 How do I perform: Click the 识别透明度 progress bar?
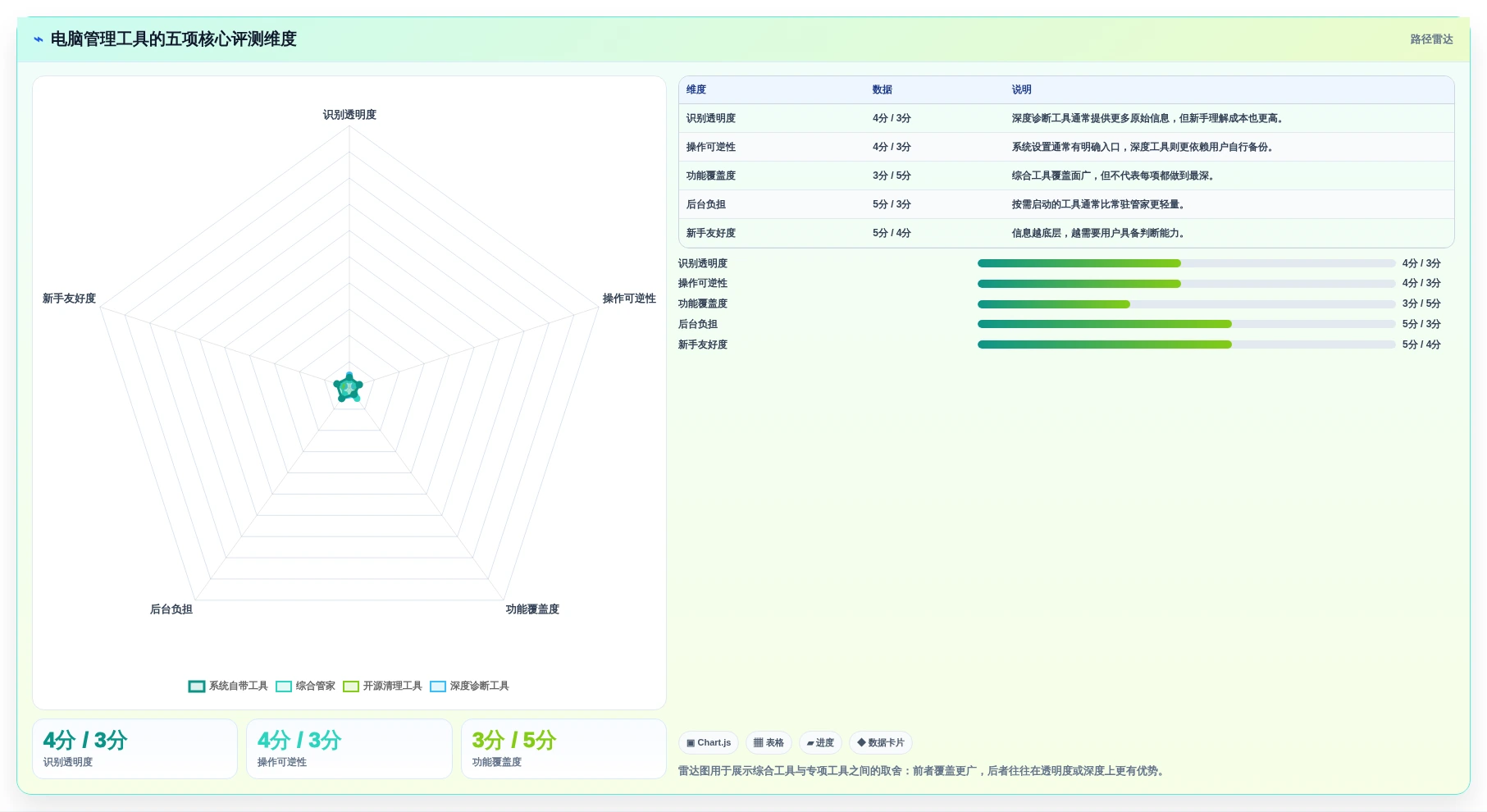pos(1186,263)
